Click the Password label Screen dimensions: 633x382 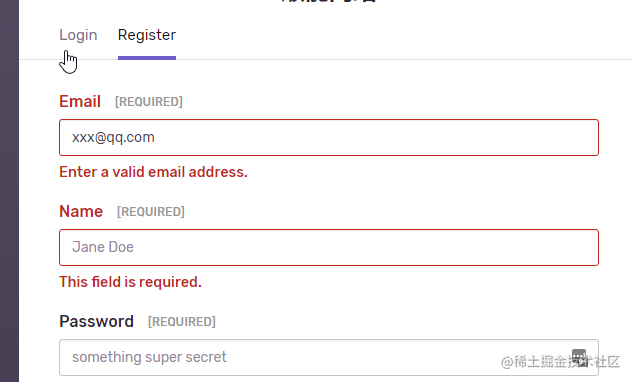point(96,322)
